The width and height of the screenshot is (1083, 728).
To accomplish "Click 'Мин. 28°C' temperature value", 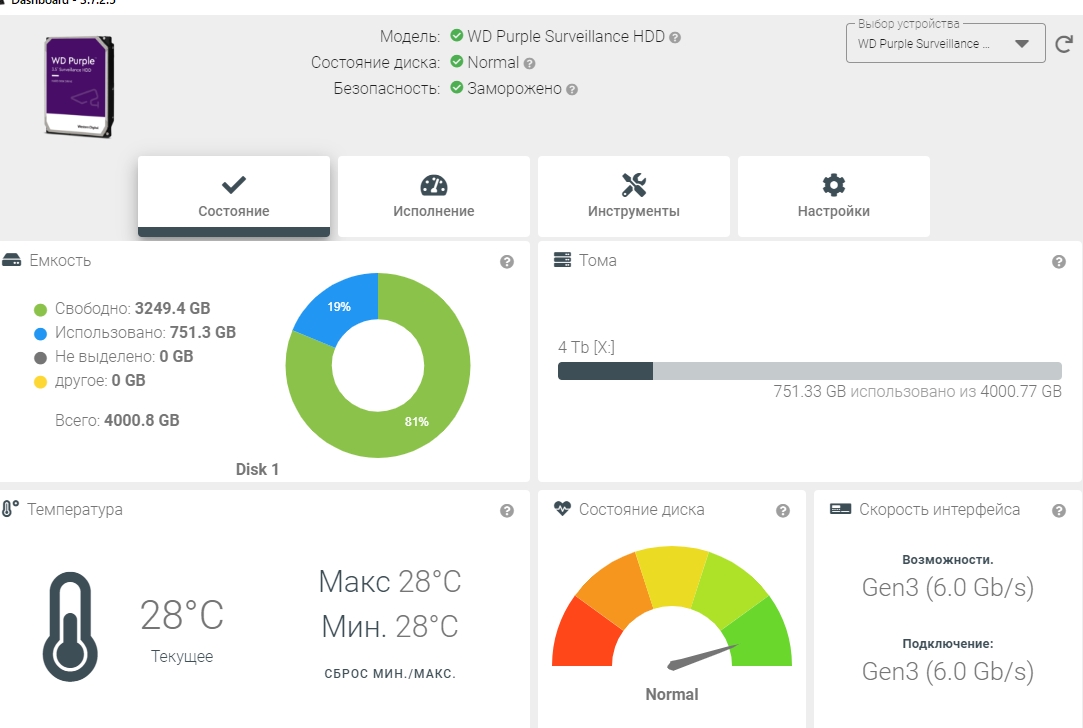I will point(390,626).
